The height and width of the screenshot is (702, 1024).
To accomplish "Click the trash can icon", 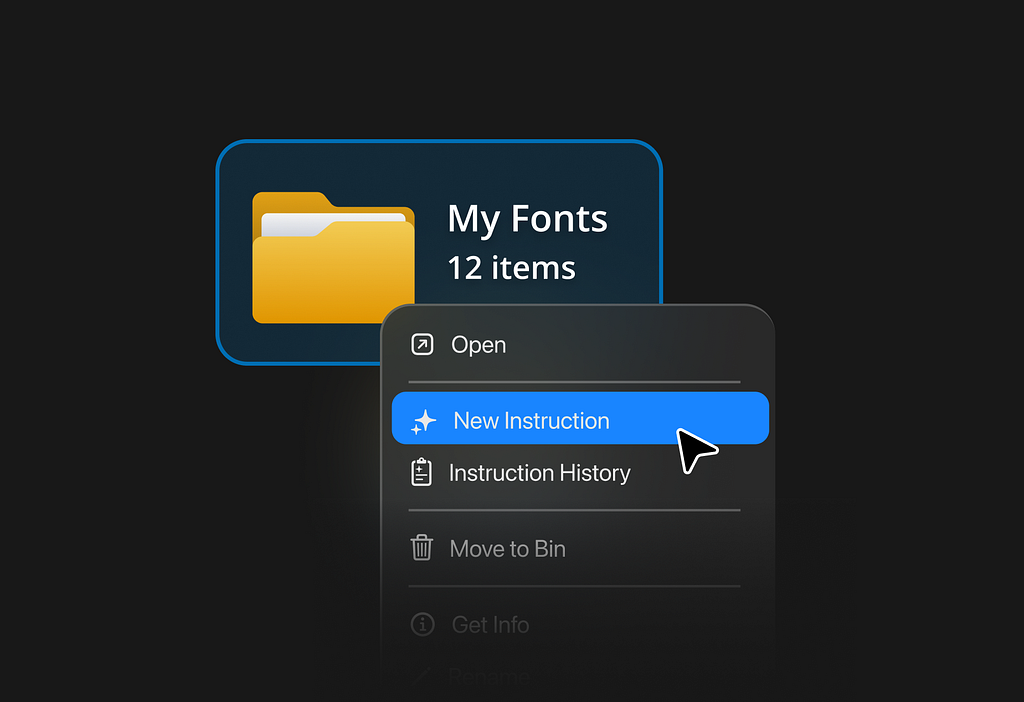I will coord(421,548).
